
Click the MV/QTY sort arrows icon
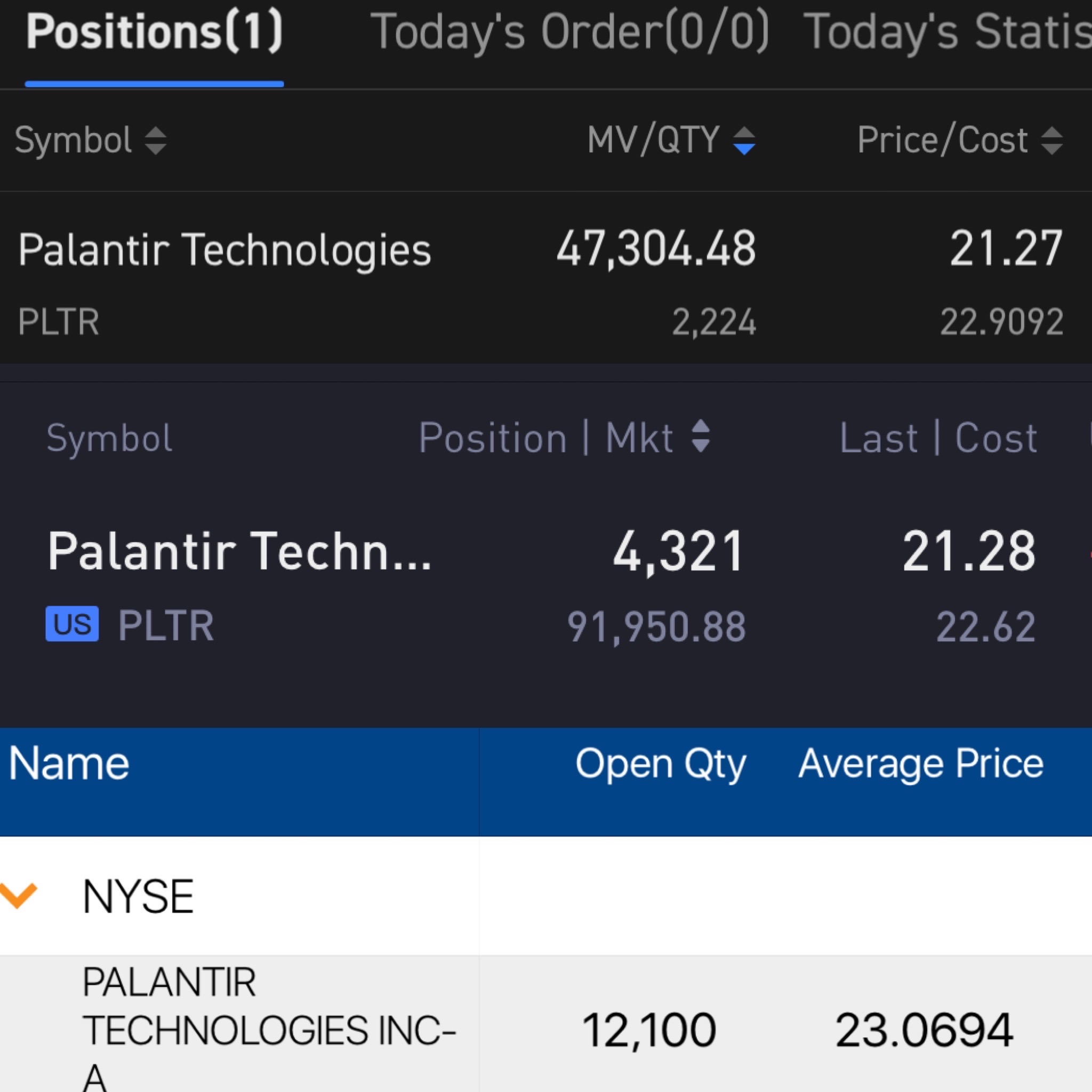[744, 140]
